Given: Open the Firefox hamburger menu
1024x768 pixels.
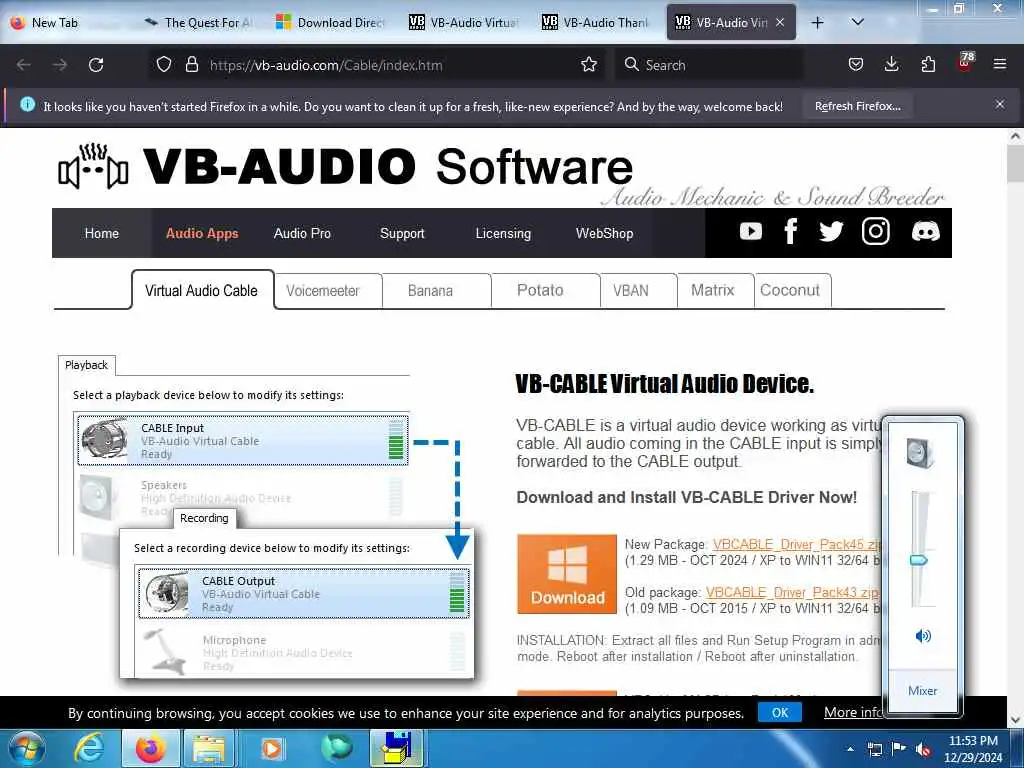Looking at the screenshot, I should click(1000, 64).
